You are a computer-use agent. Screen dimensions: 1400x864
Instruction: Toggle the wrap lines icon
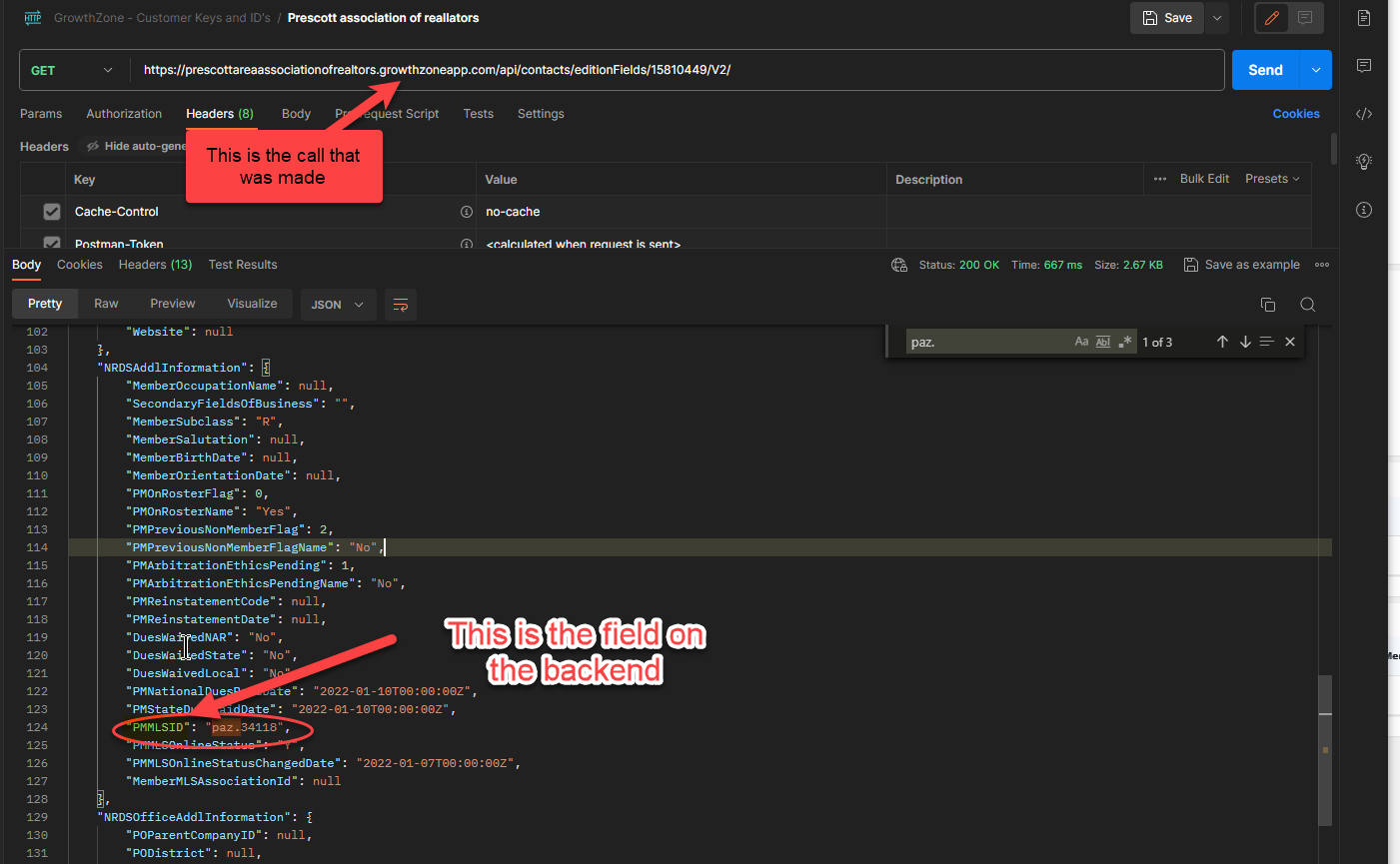coord(401,305)
